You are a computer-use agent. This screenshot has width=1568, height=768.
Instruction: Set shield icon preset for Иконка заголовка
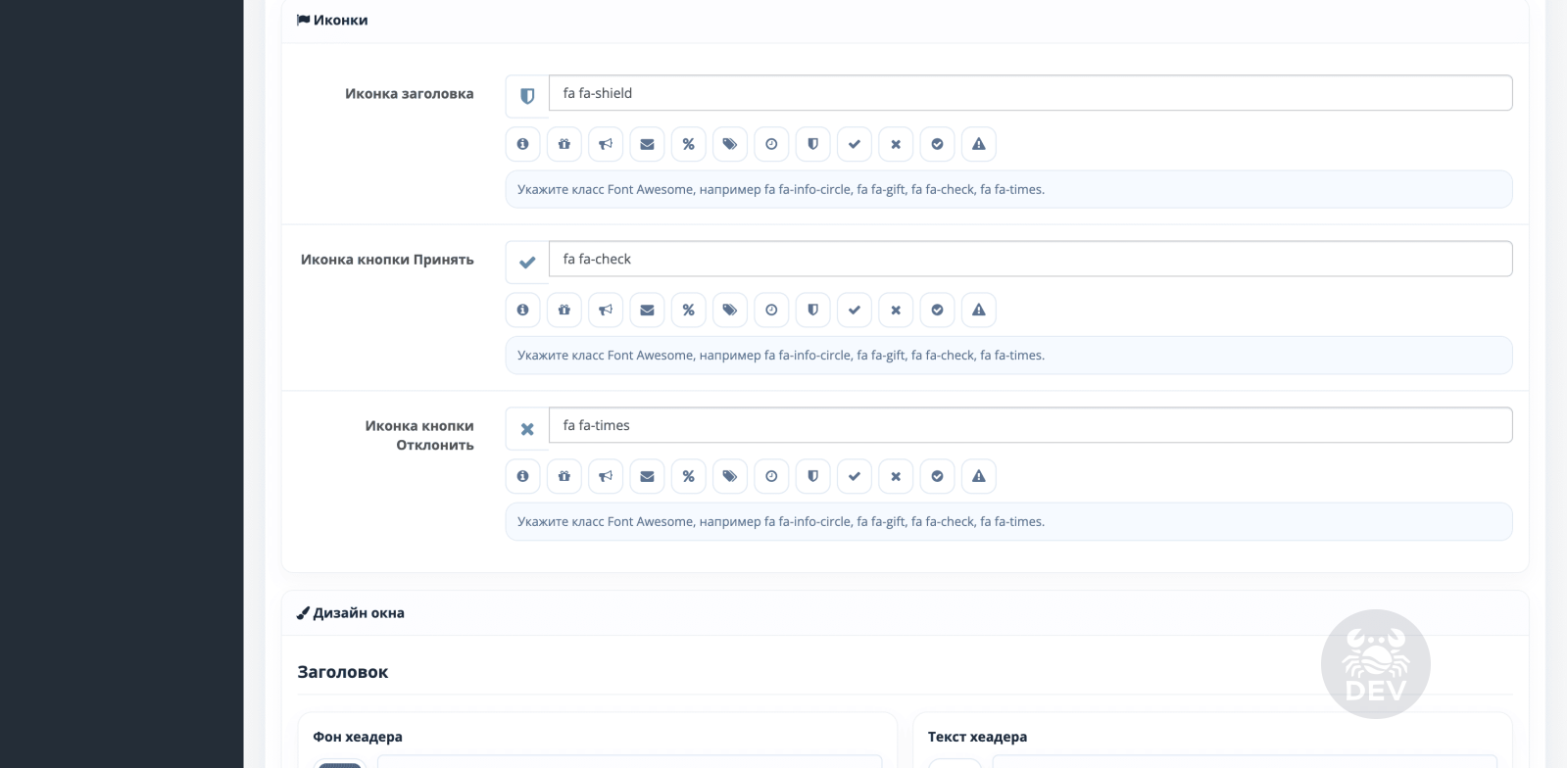click(813, 144)
